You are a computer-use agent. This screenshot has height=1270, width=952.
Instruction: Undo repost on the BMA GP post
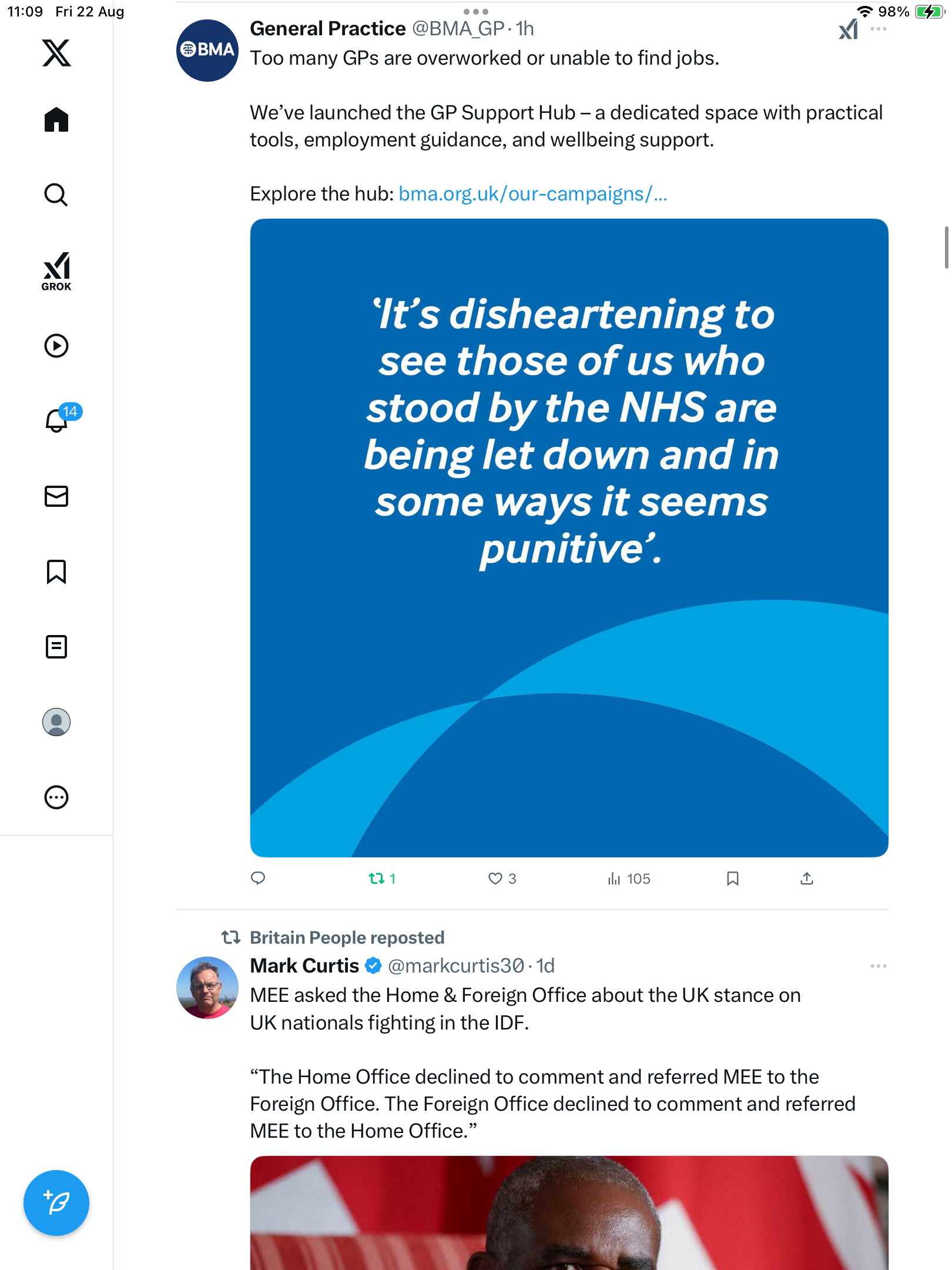pos(377,878)
